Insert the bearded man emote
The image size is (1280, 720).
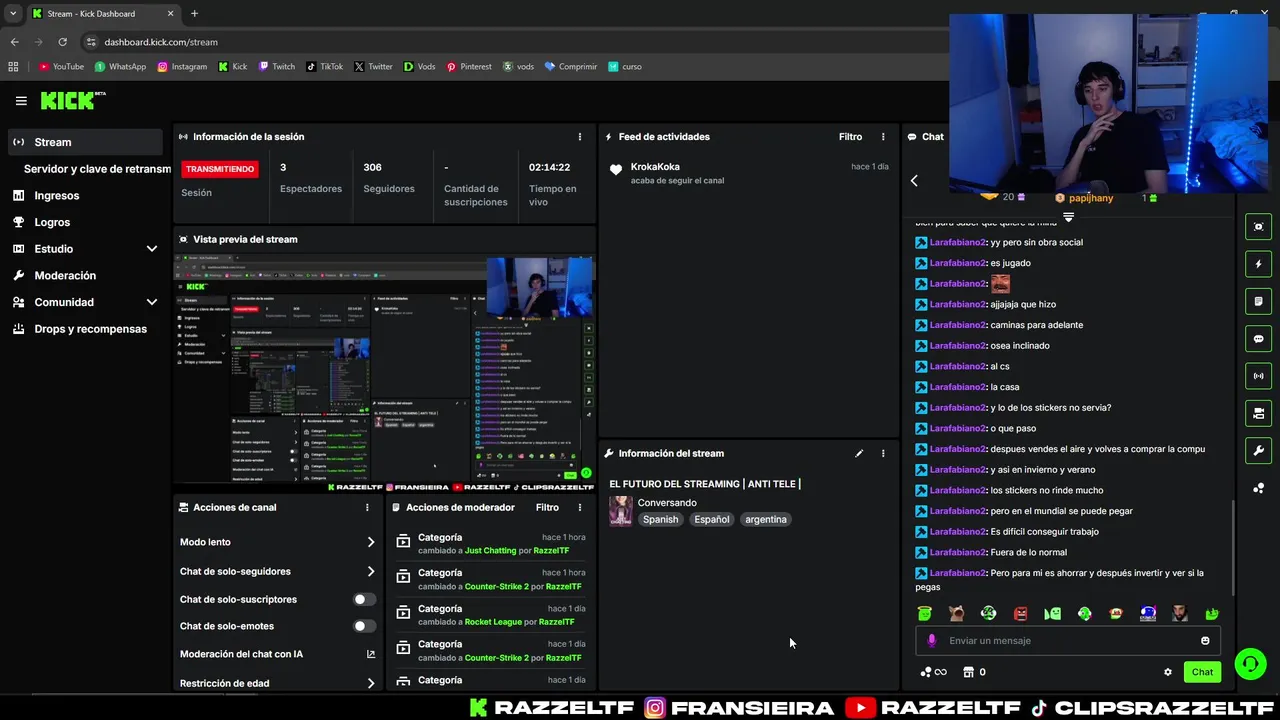pos(1180,613)
